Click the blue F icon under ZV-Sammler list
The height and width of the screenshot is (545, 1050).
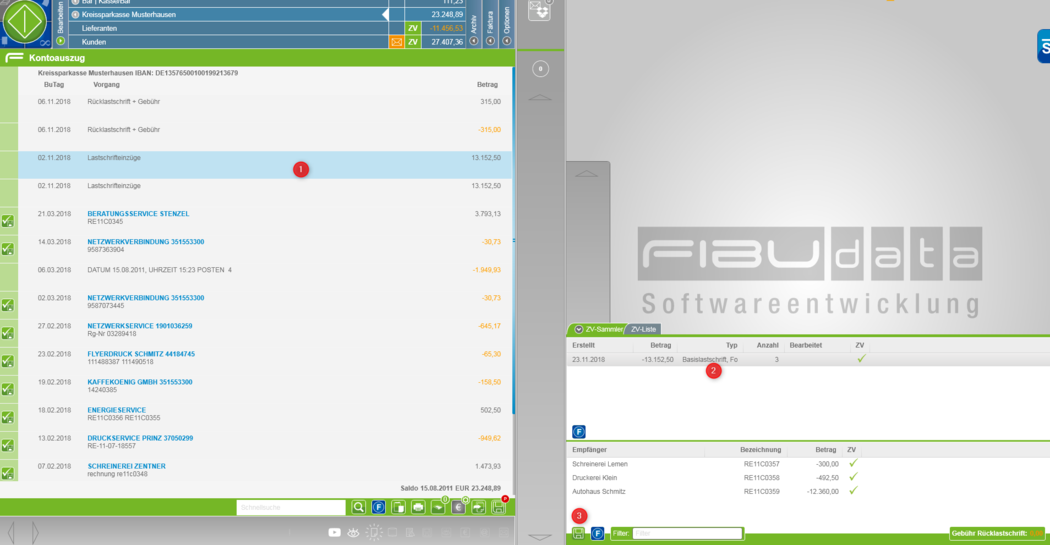[579, 432]
